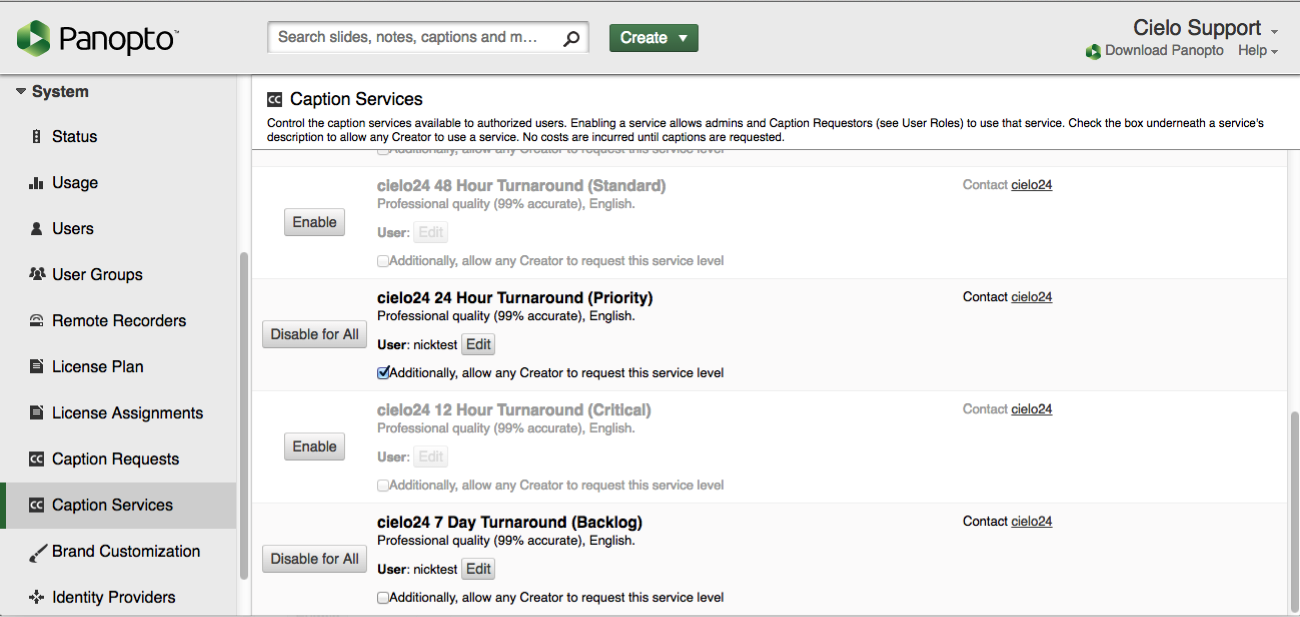The height and width of the screenshot is (617, 1300).
Task: Open cielo24 contact link for 48 Hour row
Action: (1031, 185)
